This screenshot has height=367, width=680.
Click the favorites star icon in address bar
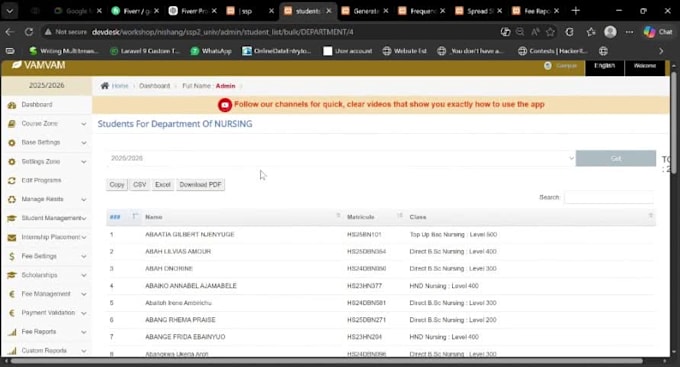[x=550, y=32]
